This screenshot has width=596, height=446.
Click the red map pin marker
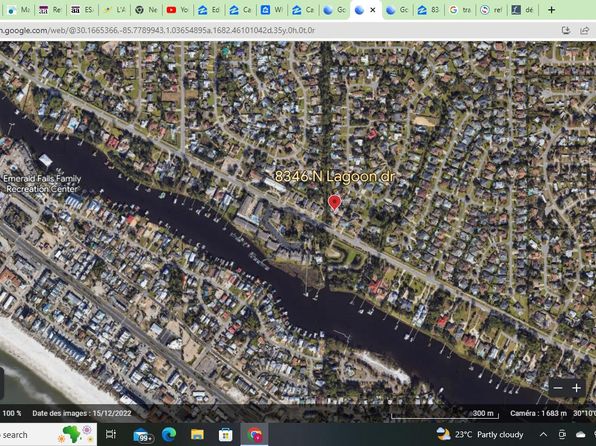coord(334,203)
